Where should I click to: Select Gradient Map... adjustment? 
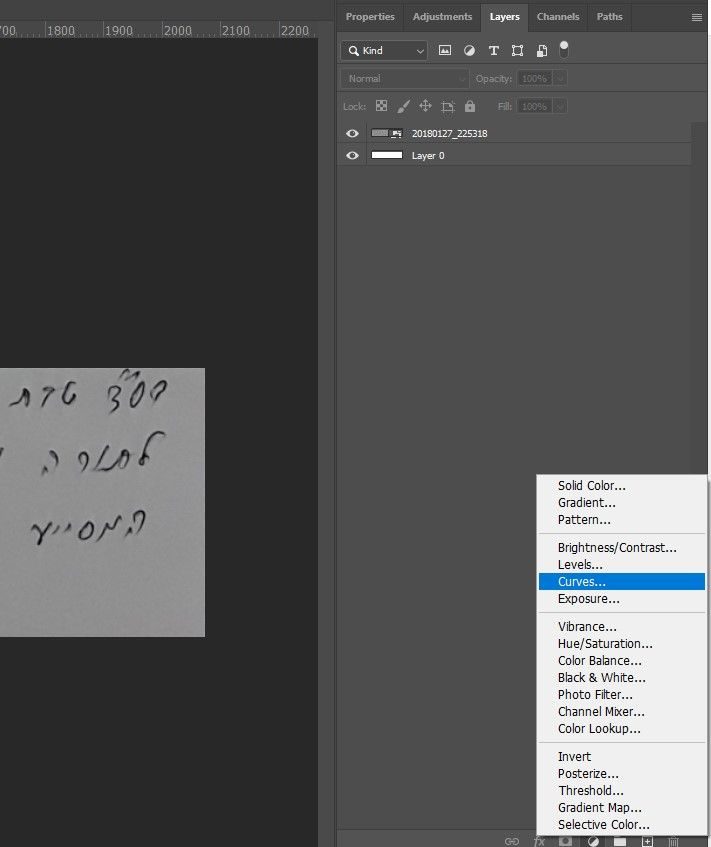[x=622, y=808]
